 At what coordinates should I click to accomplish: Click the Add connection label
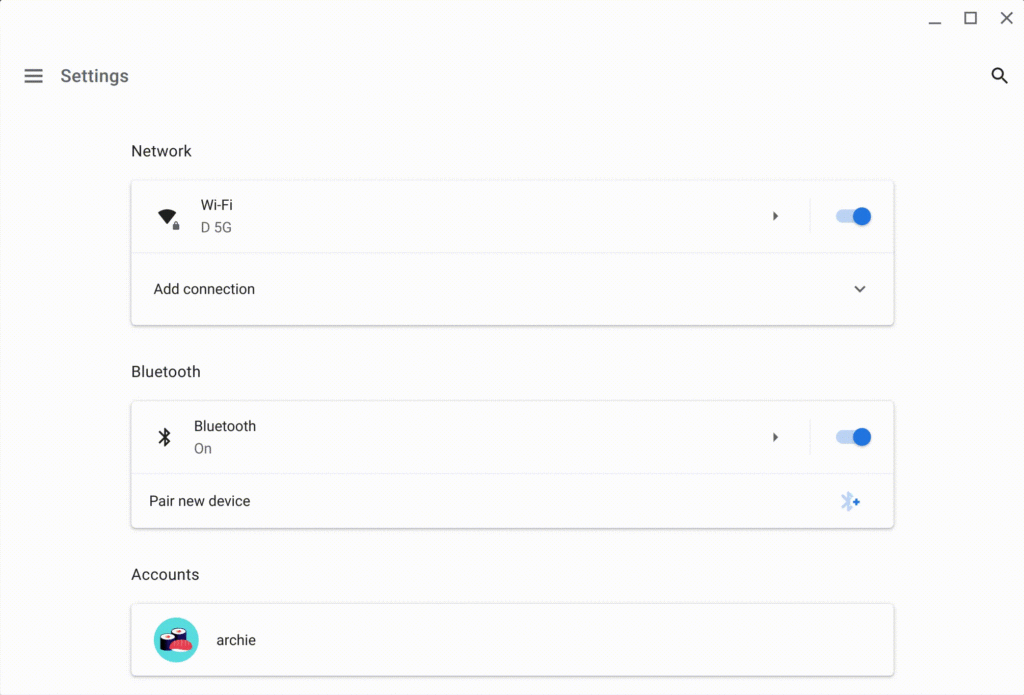point(204,289)
